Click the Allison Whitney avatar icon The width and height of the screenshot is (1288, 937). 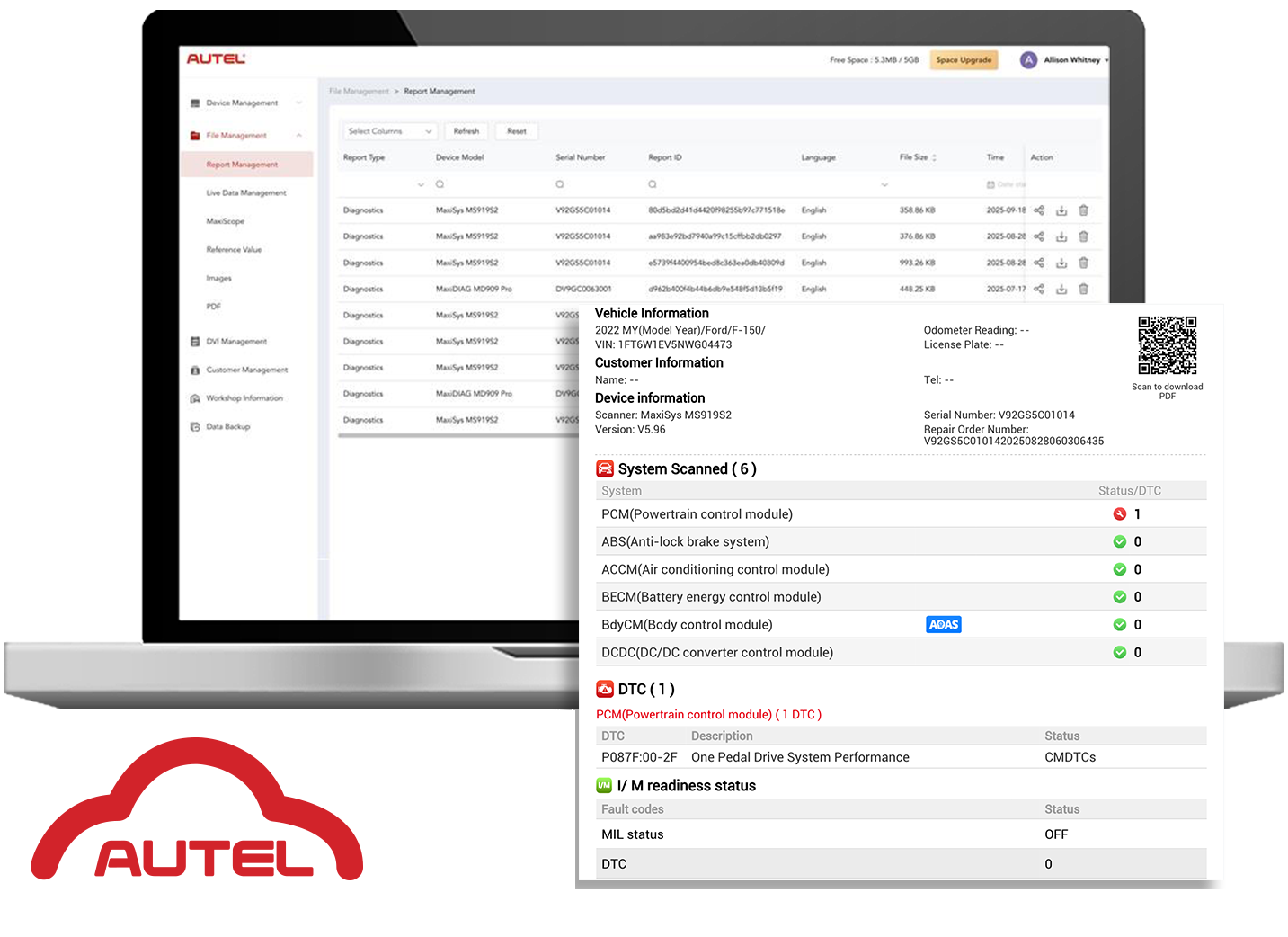tap(1028, 60)
